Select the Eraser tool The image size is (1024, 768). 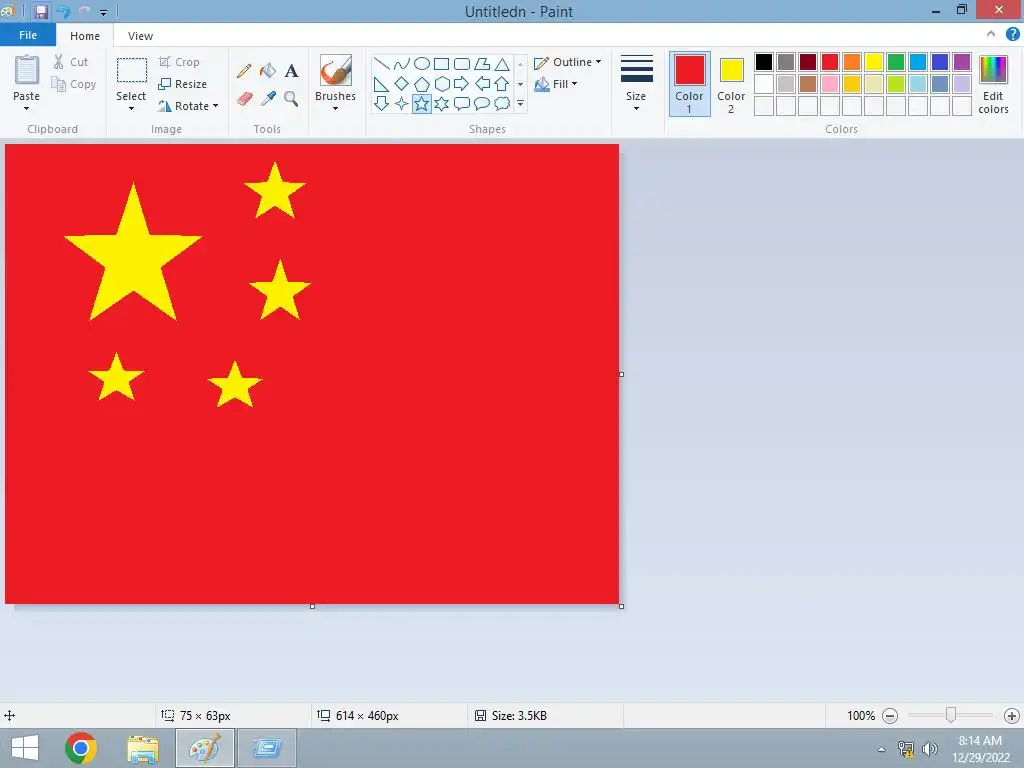pos(244,99)
